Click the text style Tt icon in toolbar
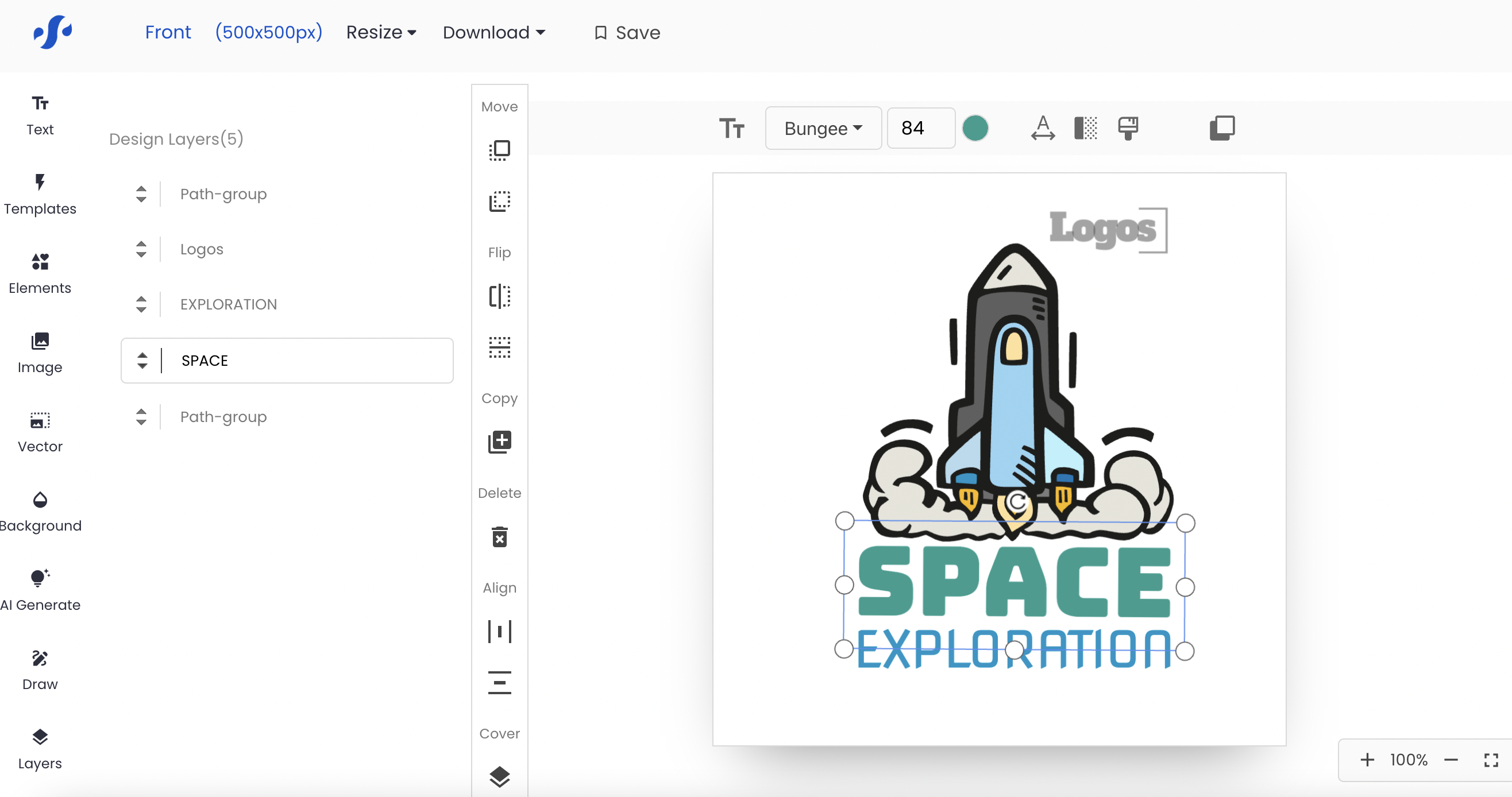Image resolution: width=1512 pixels, height=797 pixels. (731, 128)
